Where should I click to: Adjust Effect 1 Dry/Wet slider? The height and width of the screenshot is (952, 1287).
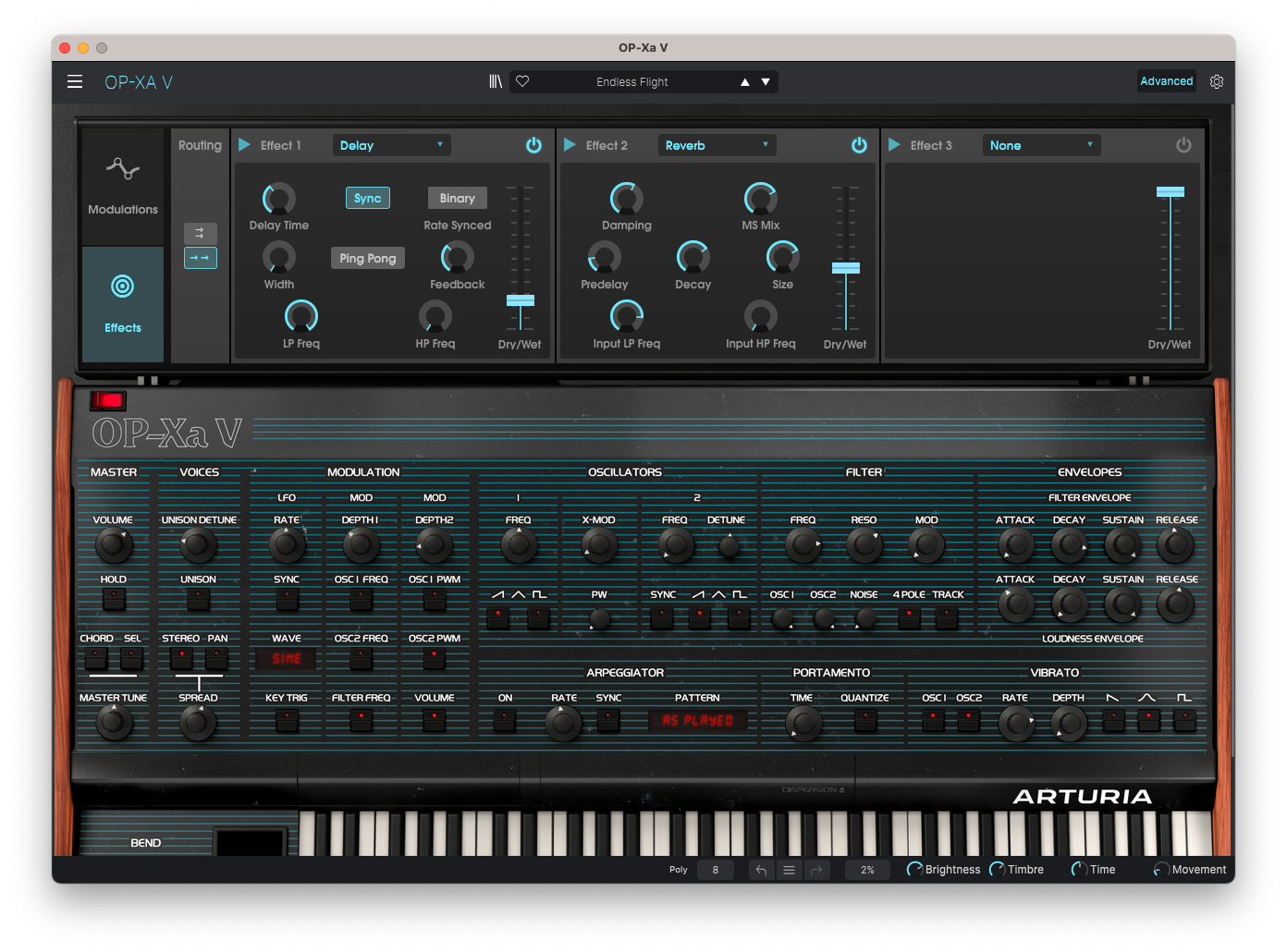521,300
